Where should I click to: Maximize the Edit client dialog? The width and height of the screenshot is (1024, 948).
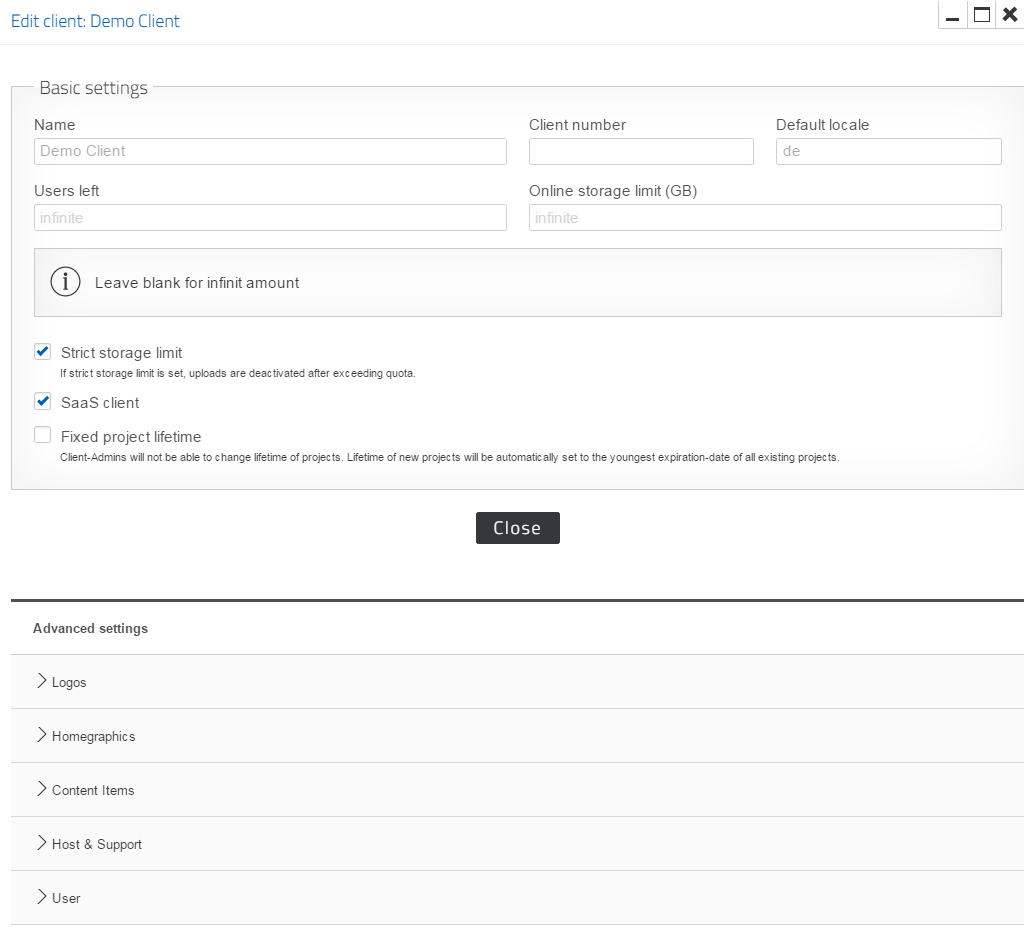(982, 15)
